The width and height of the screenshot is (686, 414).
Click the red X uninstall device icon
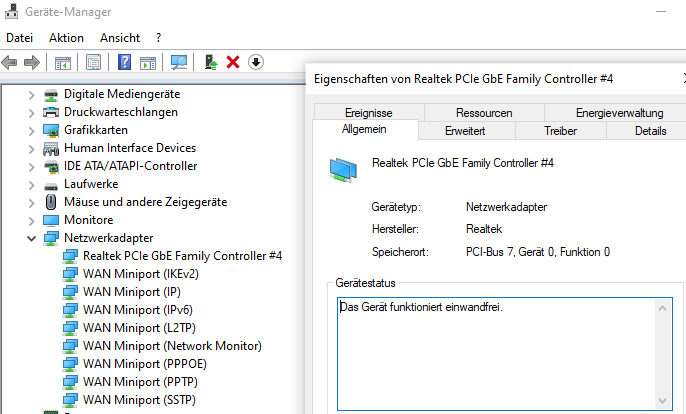click(x=233, y=62)
